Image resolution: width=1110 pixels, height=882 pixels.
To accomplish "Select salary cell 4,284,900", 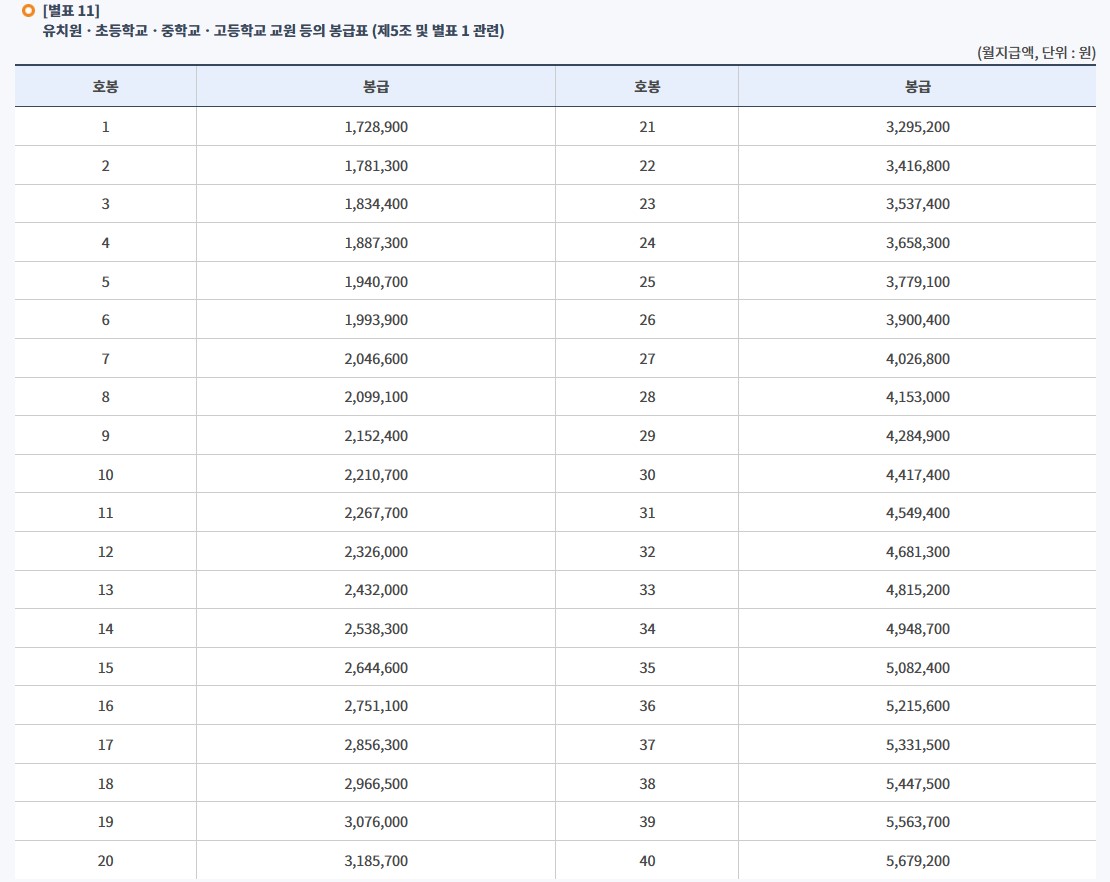I will pyautogui.click(x=917, y=436).
